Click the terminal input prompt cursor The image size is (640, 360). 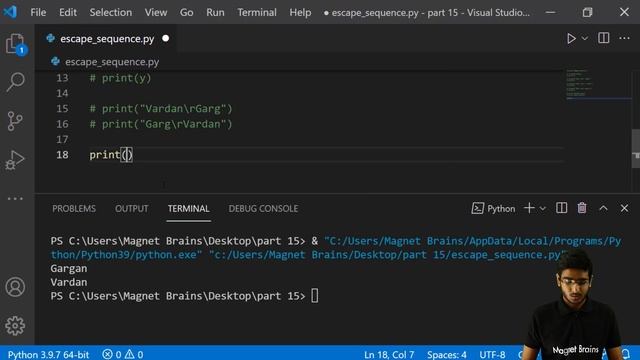coord(314,296)
